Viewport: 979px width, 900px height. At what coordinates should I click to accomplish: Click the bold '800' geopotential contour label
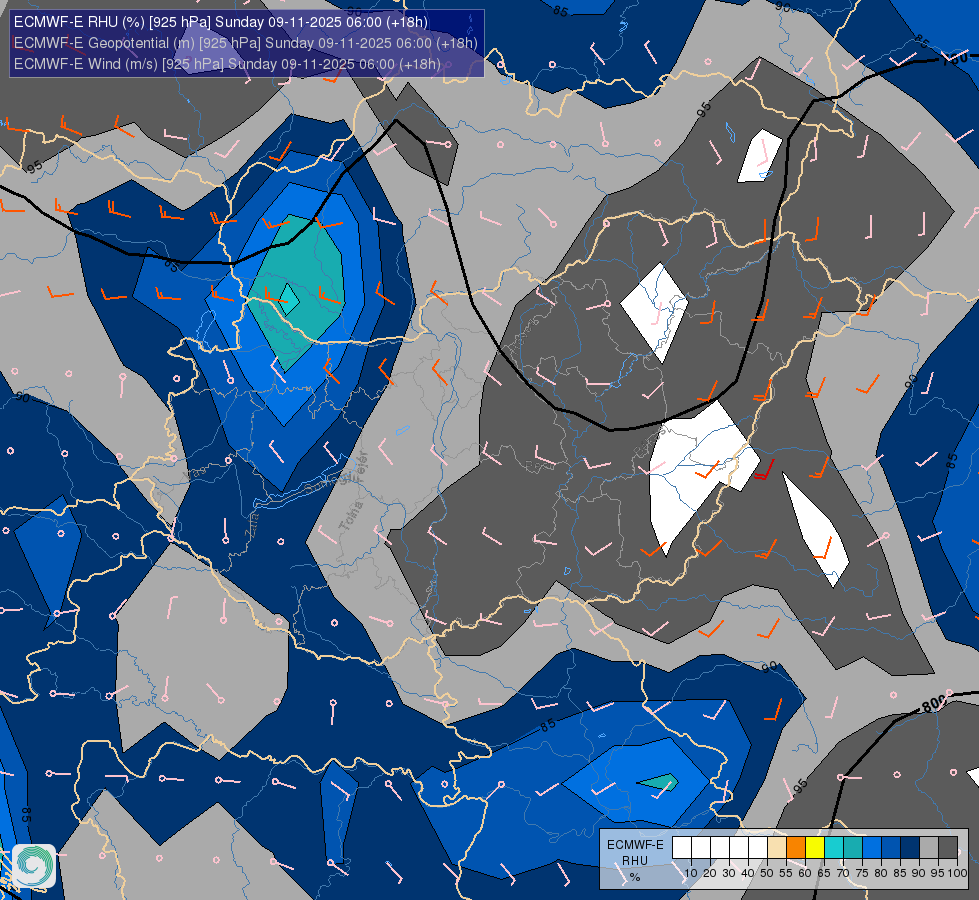pyautogui.click(x=933, y=704)
